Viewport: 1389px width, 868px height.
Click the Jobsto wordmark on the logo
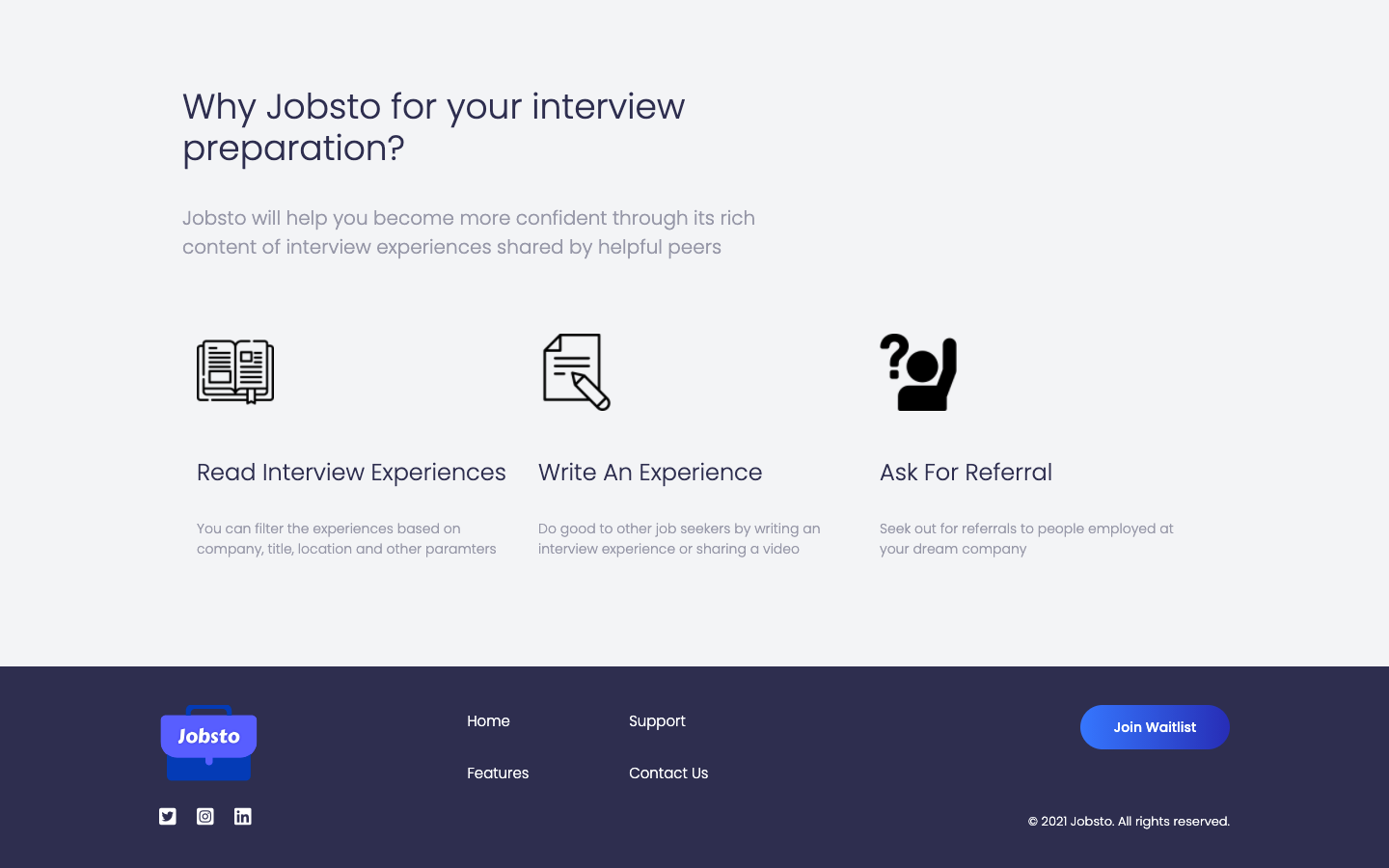click(x=208, y=735)
